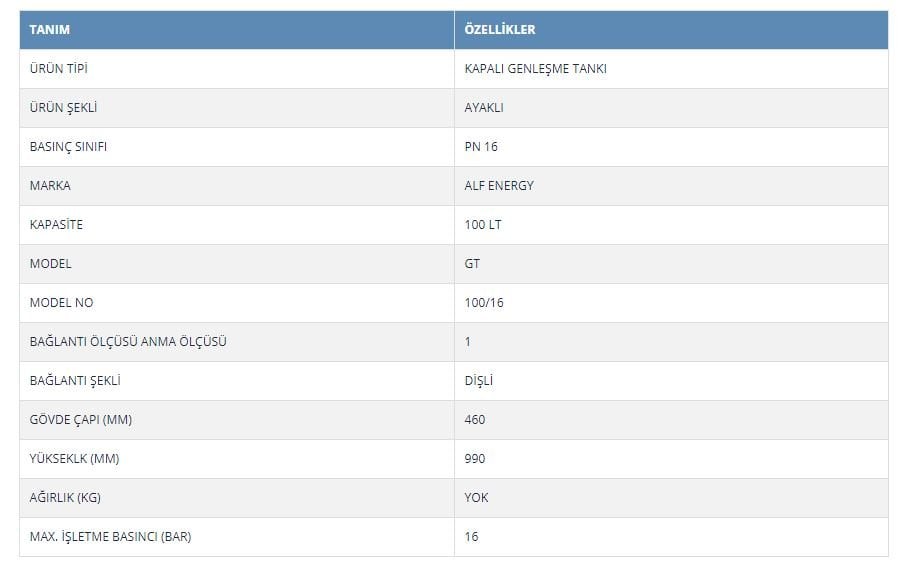Click the PN 16 value

pos(481,147)
